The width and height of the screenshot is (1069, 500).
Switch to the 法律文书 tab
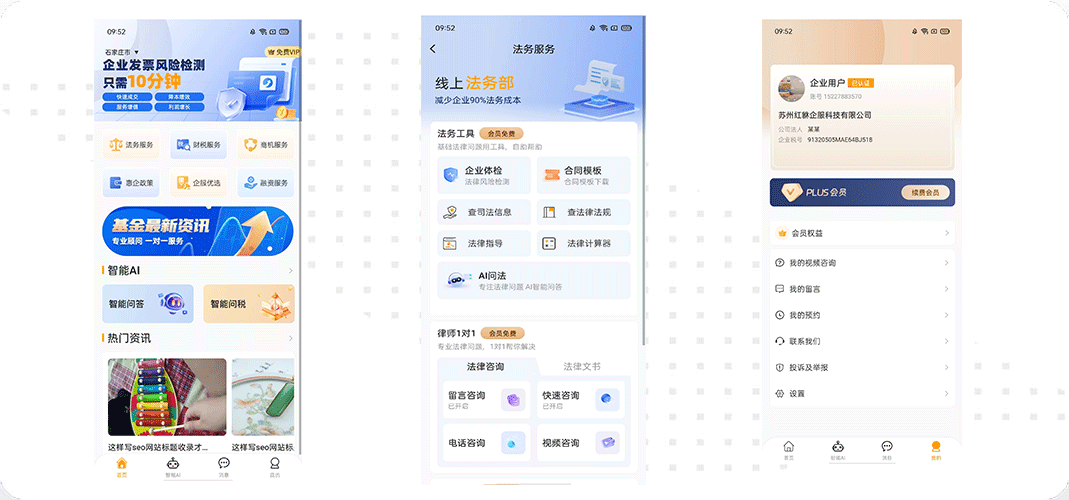582,367
